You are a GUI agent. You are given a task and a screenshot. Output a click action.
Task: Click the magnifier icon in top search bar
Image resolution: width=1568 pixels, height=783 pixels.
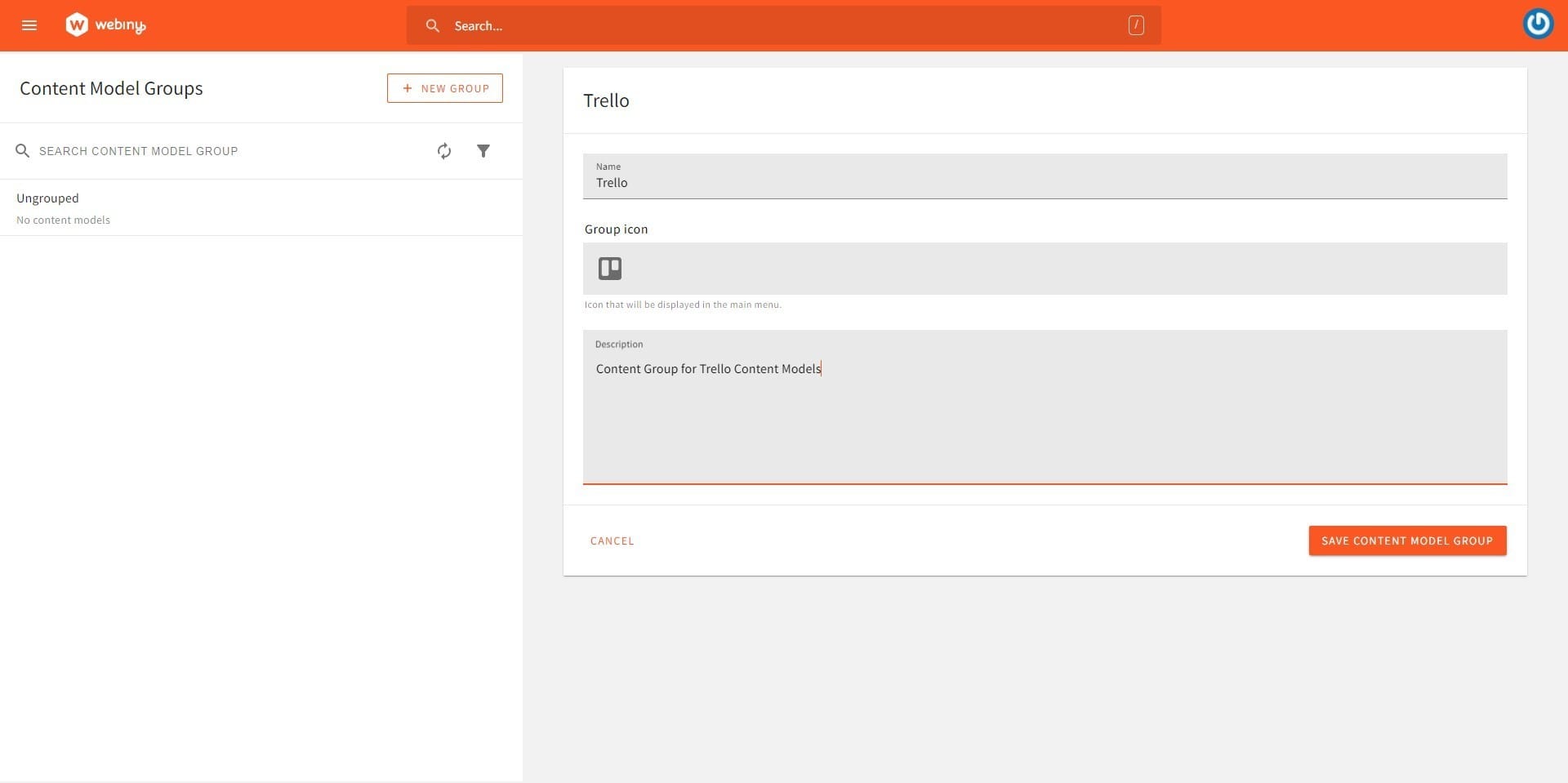pos(433,26)
